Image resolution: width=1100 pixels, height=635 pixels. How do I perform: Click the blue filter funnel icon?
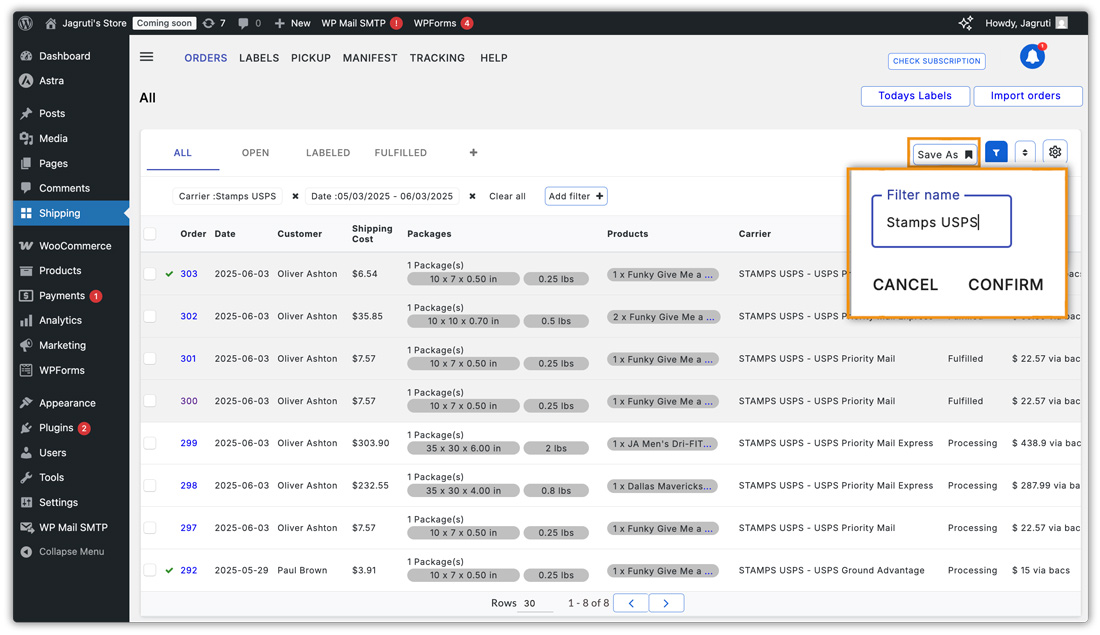pos(996,152)
